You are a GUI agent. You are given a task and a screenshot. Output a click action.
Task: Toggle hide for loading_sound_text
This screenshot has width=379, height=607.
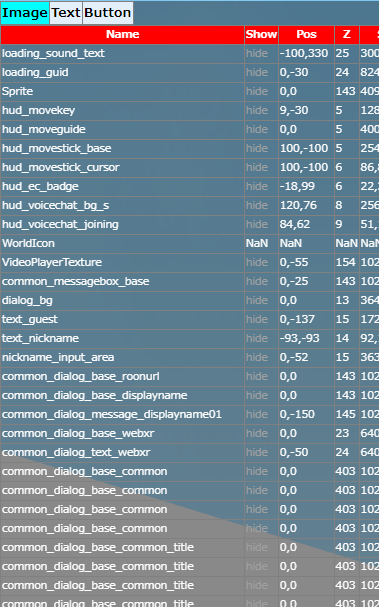pos(257,53)
